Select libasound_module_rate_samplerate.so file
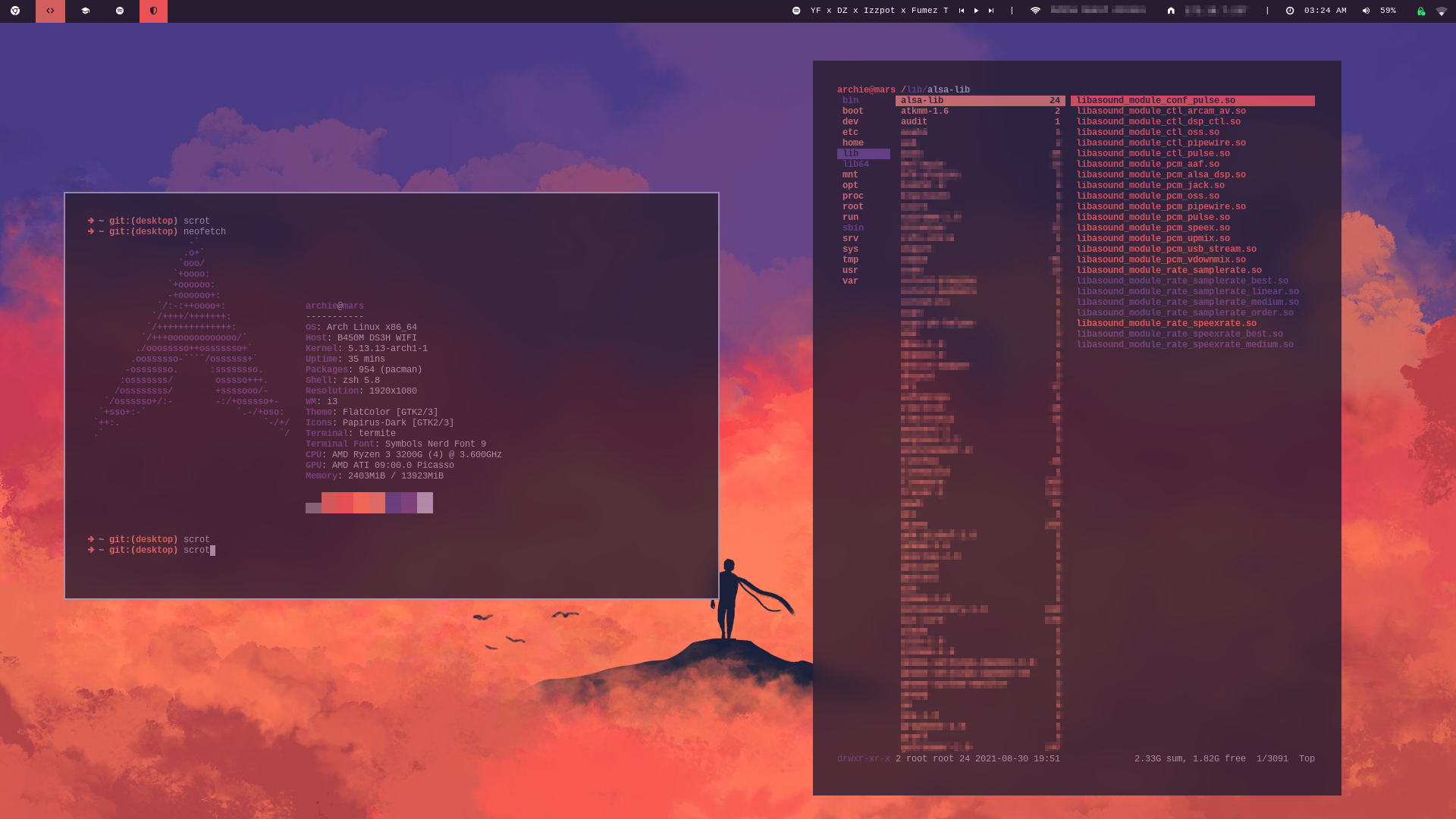The width and height of the screenshot is (1456, 819). [x=1169, y=270]
